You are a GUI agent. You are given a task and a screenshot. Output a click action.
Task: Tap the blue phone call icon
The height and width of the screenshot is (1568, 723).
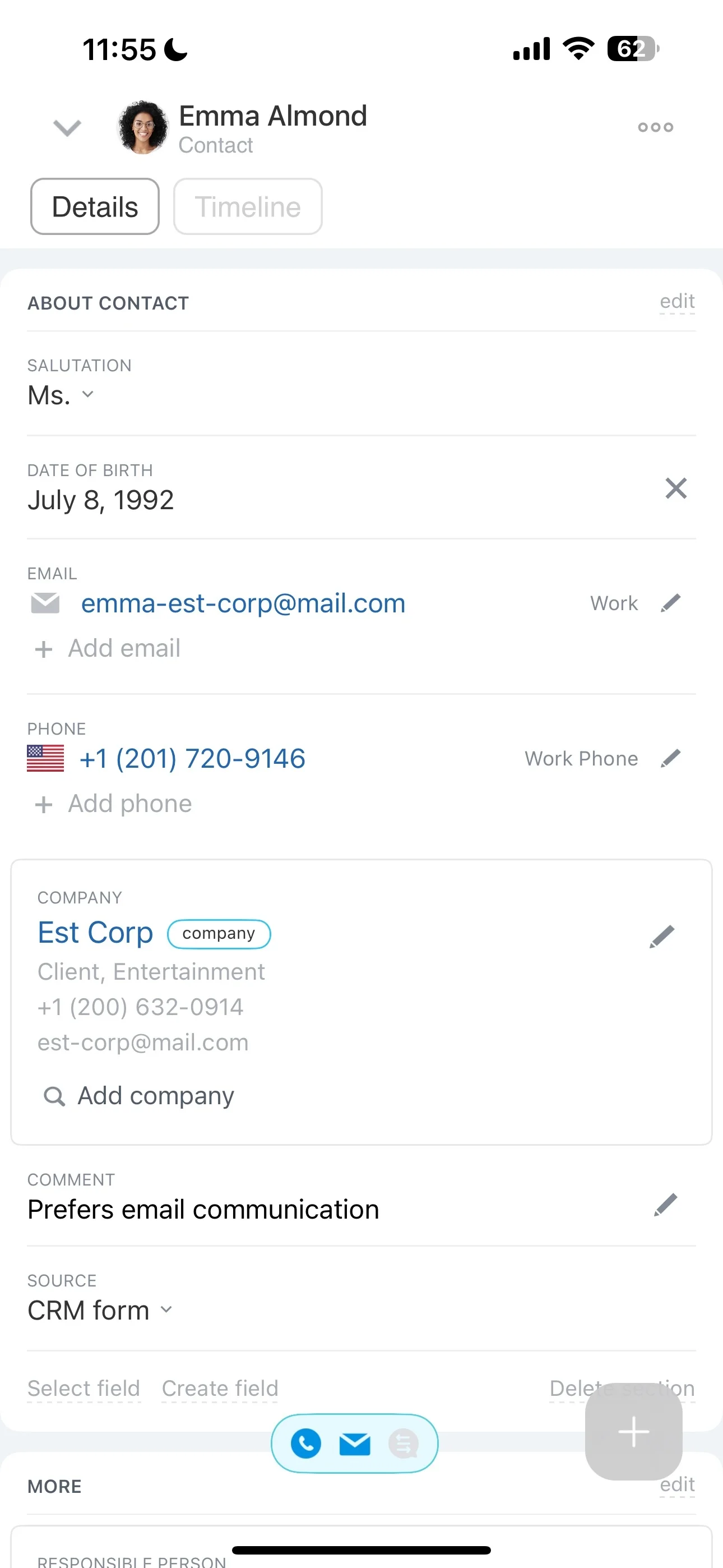[306, 1443]
